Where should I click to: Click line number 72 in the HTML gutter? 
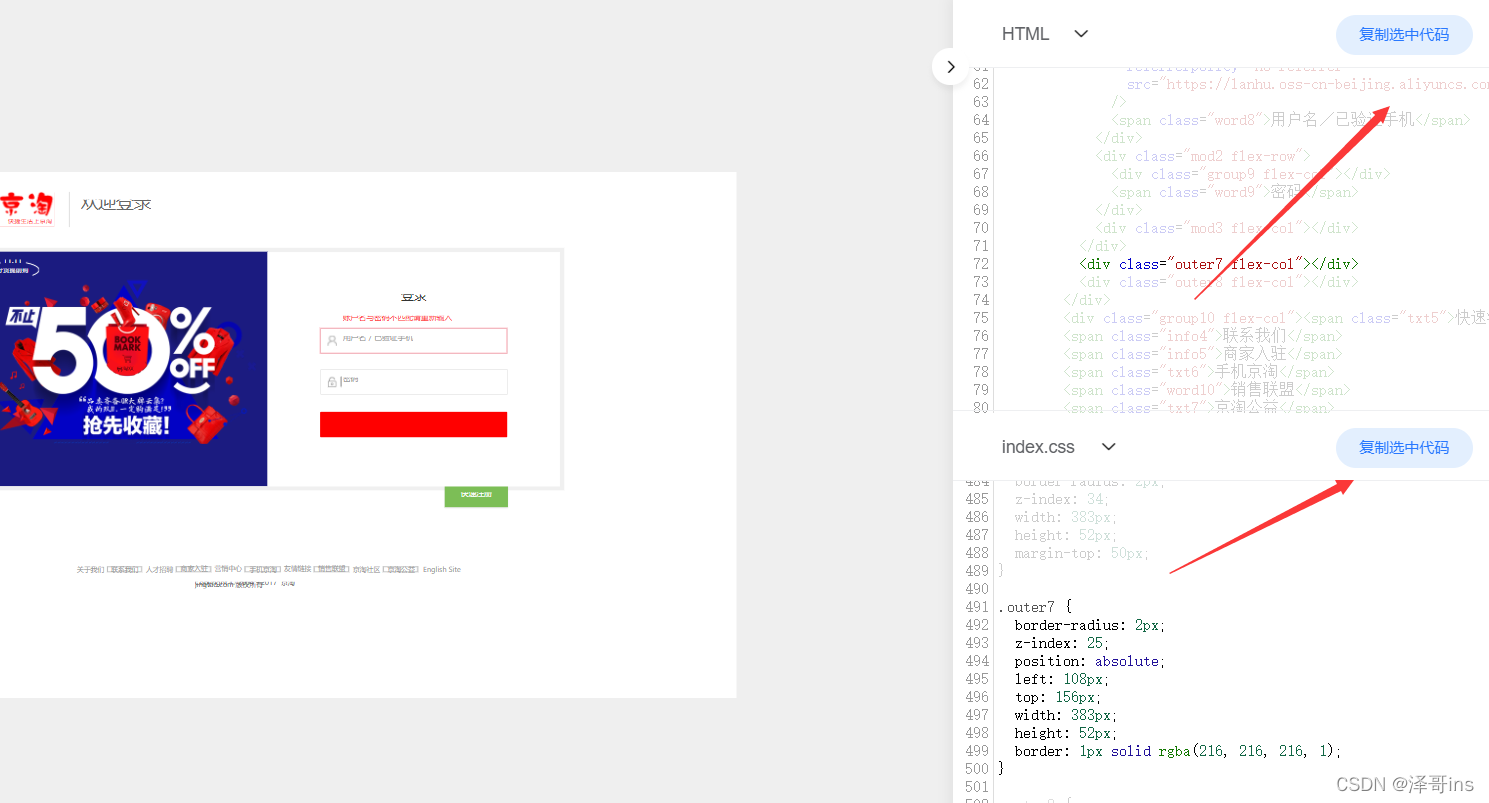pos(981,264)
